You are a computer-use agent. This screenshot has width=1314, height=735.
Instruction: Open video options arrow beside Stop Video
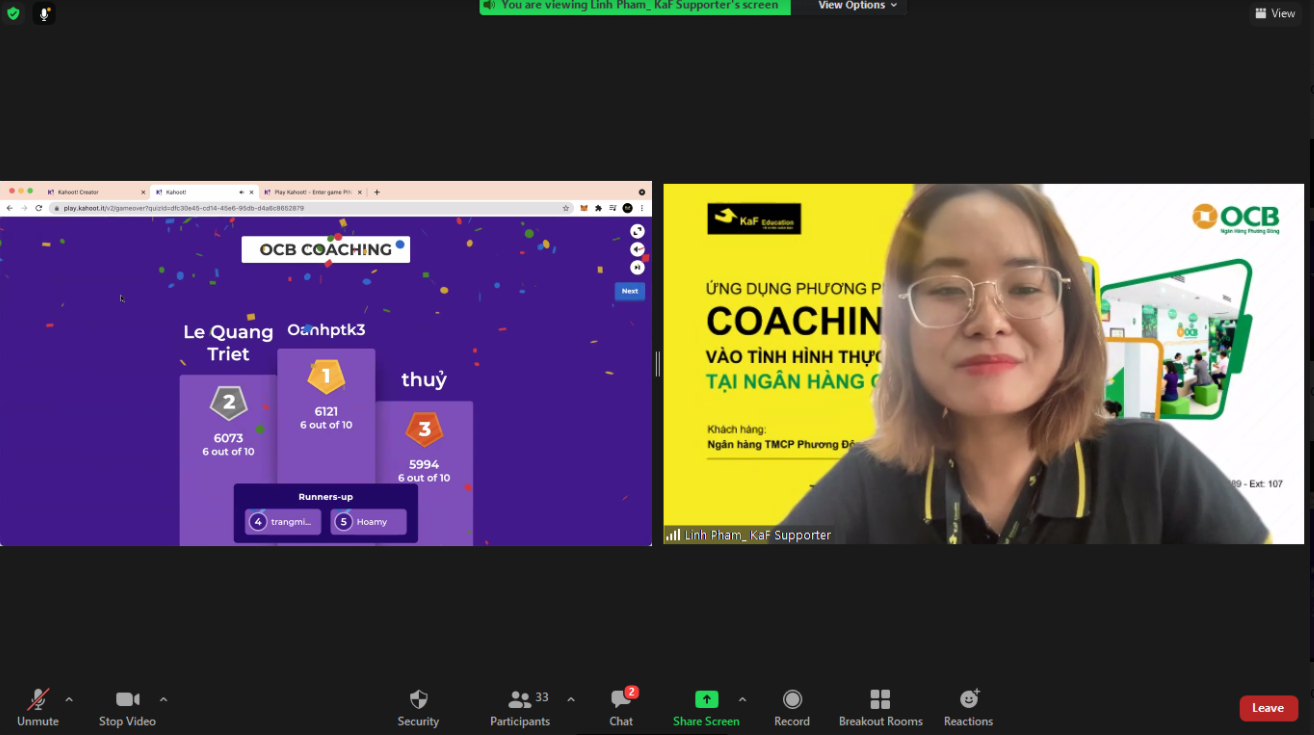point(163,699)
